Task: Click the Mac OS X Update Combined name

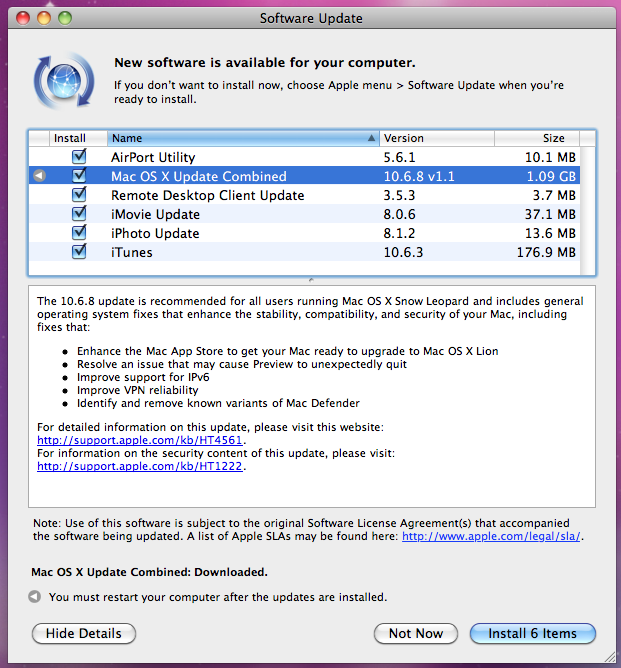Action: click(198, 176)
